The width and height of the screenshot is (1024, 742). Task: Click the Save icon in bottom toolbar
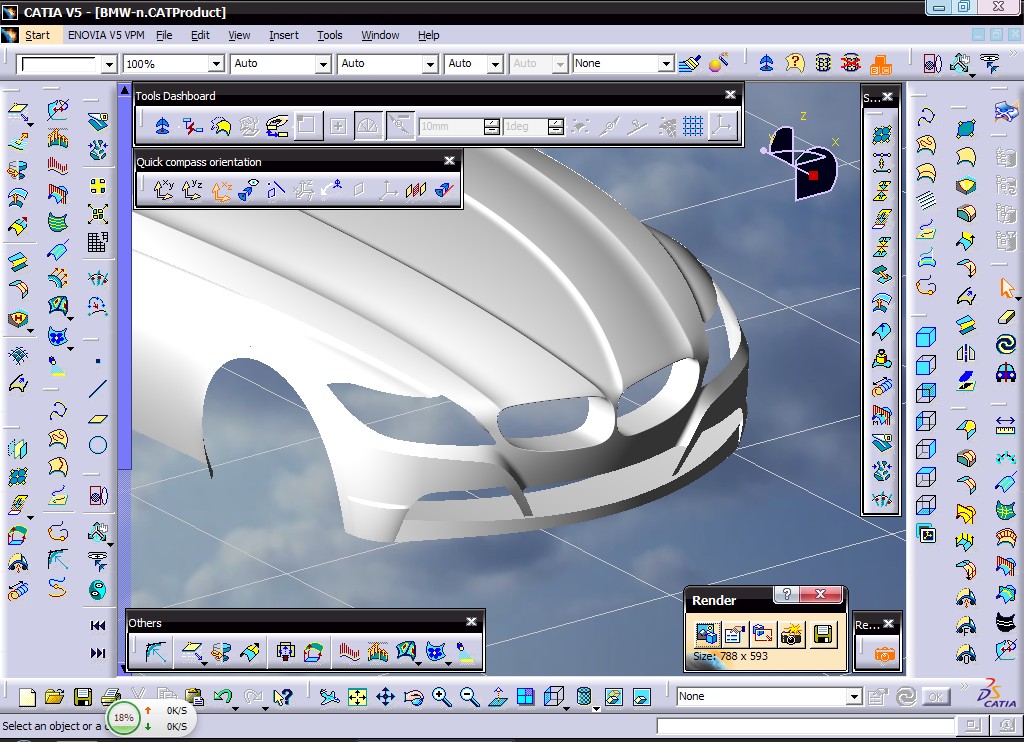(x=83, y=697)
